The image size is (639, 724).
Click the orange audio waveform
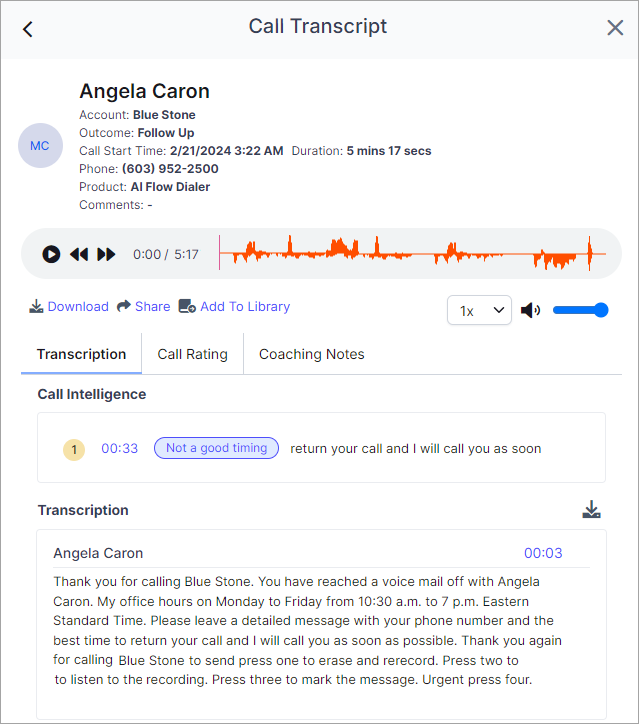click(x=412, y=253)
